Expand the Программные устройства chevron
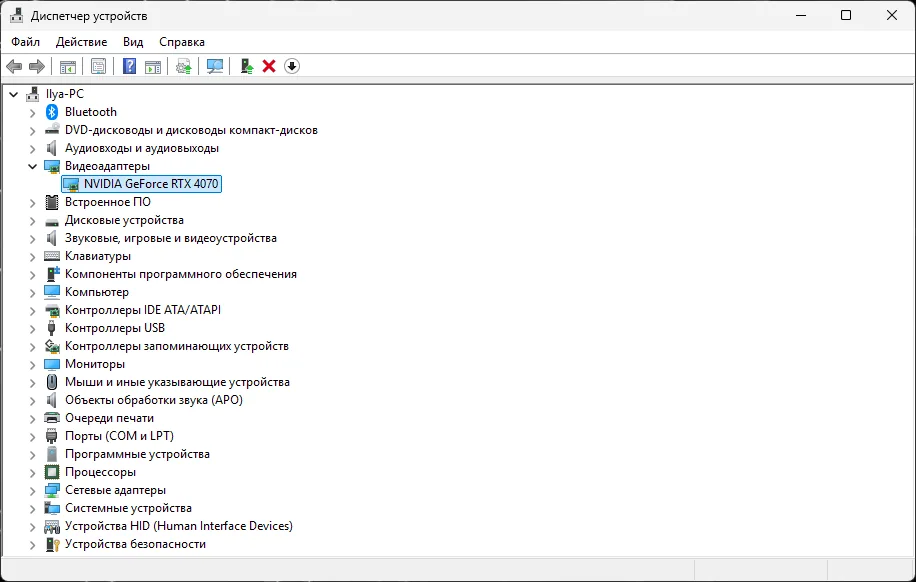The image size is (916, 582). [32, 455]
